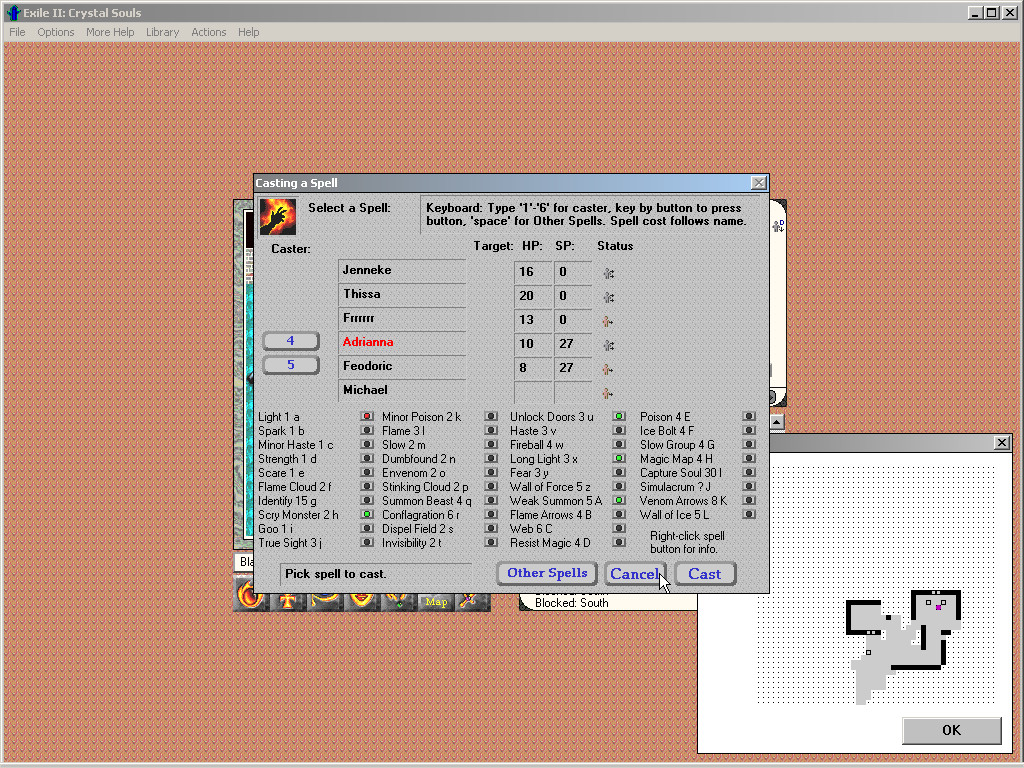Select the Flame Arrows spell button

click(619, 515)
